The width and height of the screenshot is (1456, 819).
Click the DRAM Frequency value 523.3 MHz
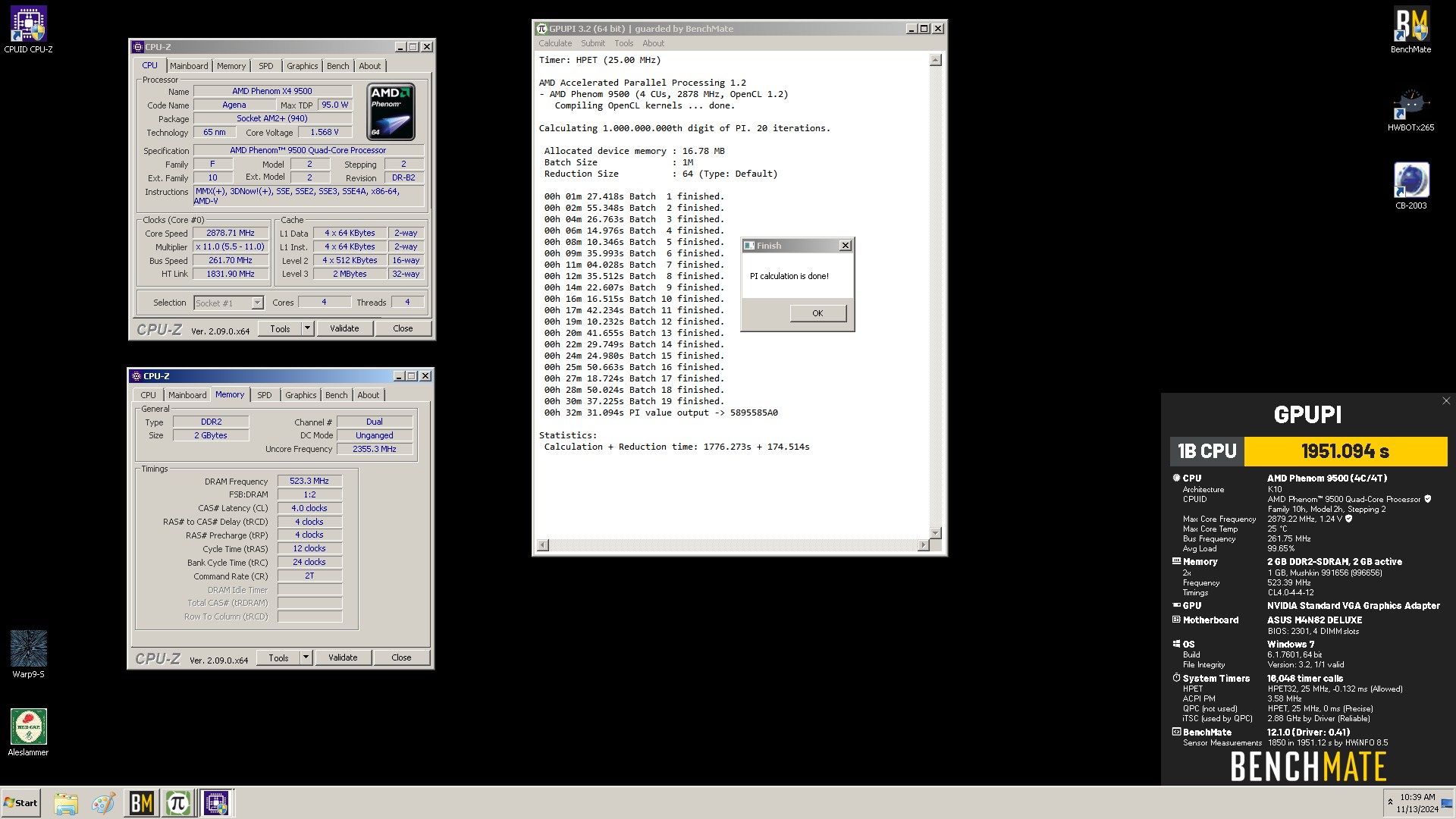309,481
